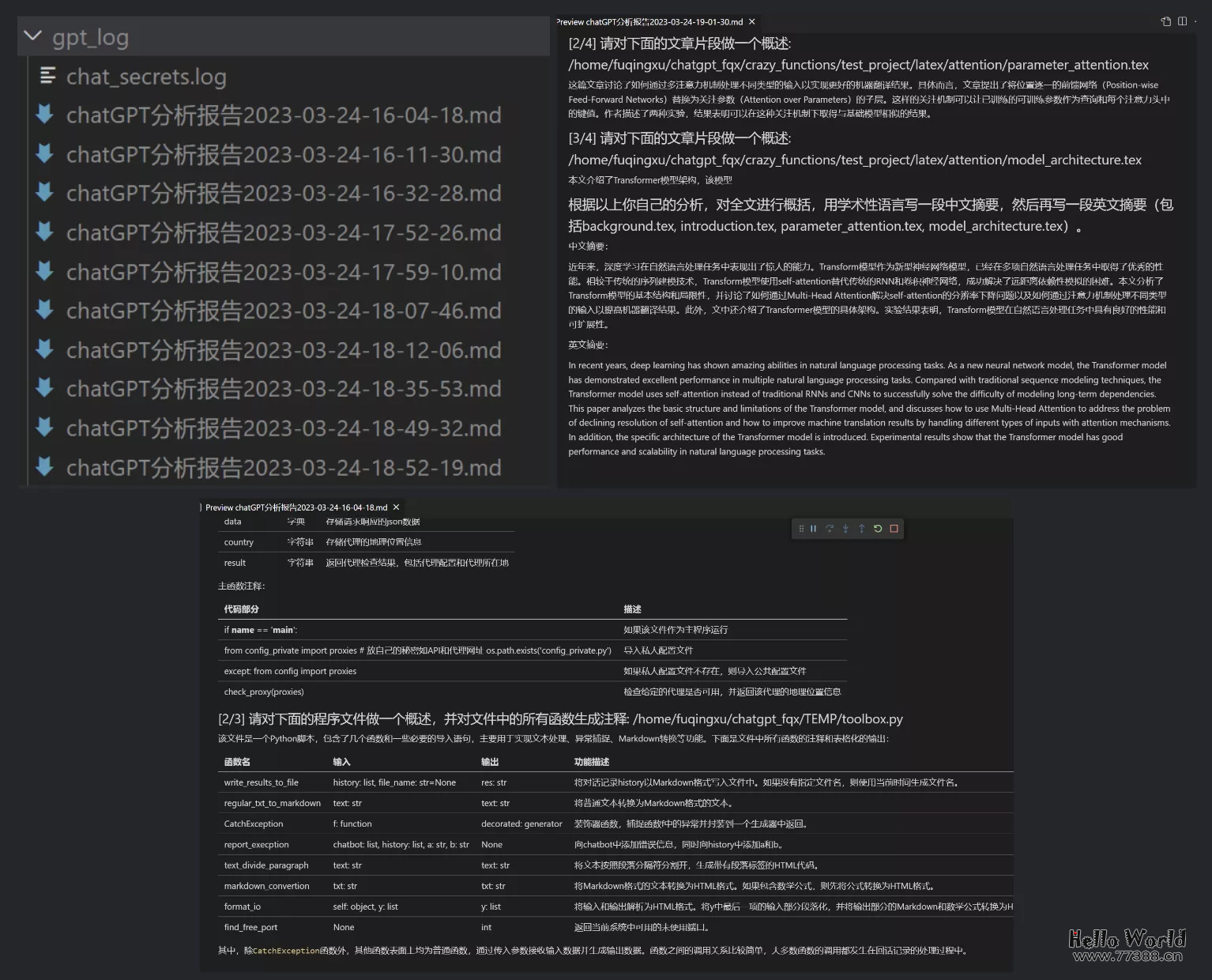Click the text_divide_paragraph table cell
Screen dimensions: 1212x980
(266, 865)
